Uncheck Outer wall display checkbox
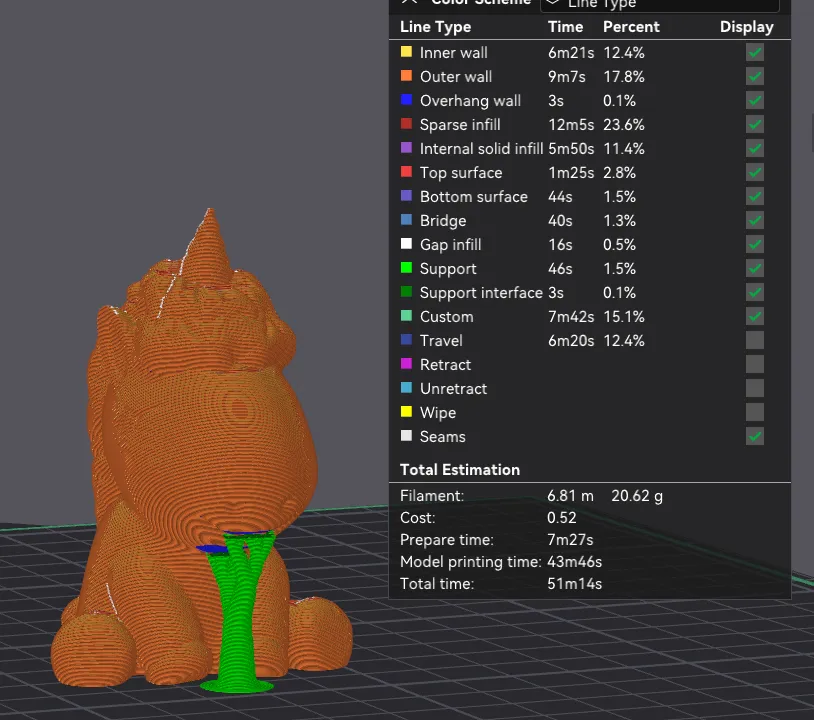 (755, 76)
